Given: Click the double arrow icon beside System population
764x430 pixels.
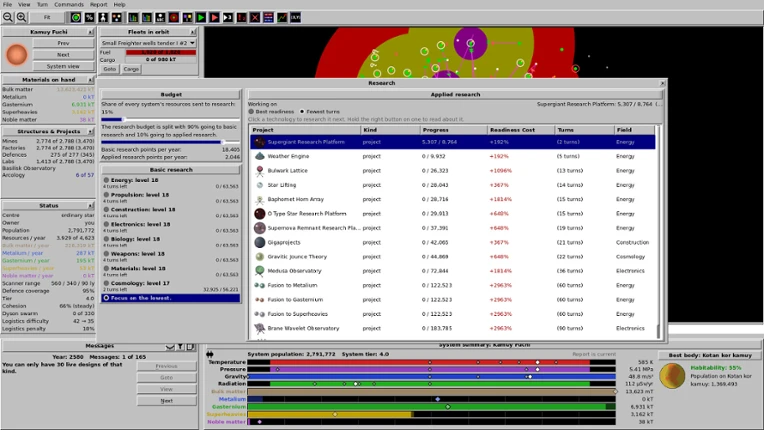Looking at the screenshot, I should click(x=210, y=354).
